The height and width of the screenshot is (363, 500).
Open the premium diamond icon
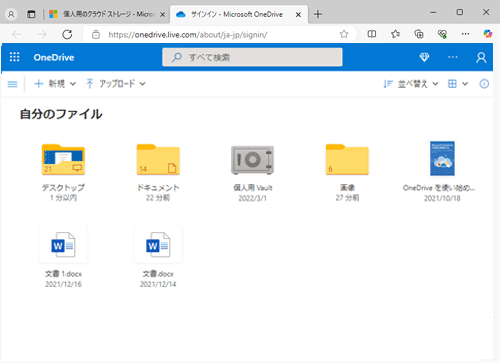tap(424, 57)
